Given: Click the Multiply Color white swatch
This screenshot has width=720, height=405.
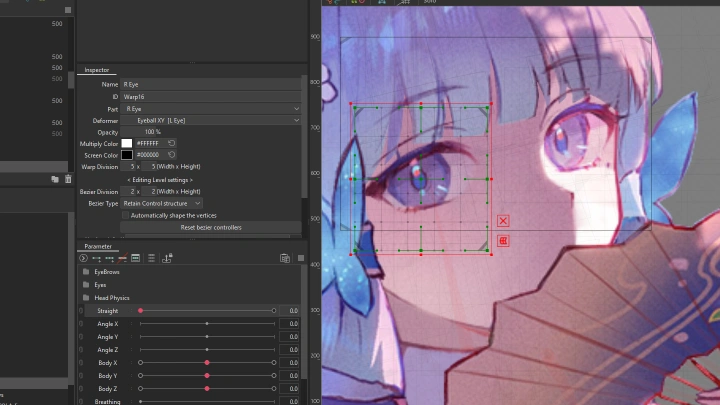Looking at the screenshot, I should pyautogui.click(x=127, y=143).
